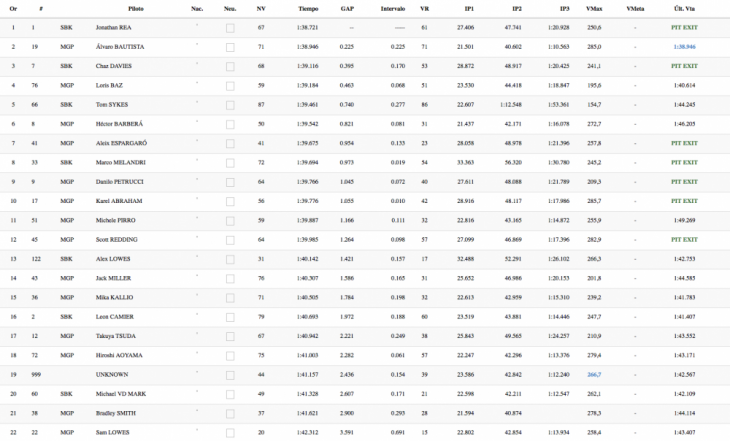Screen dimensions: 730x441
Task: Check the box in the UNKNOWN rider row
Action: (x=230, y=374)
